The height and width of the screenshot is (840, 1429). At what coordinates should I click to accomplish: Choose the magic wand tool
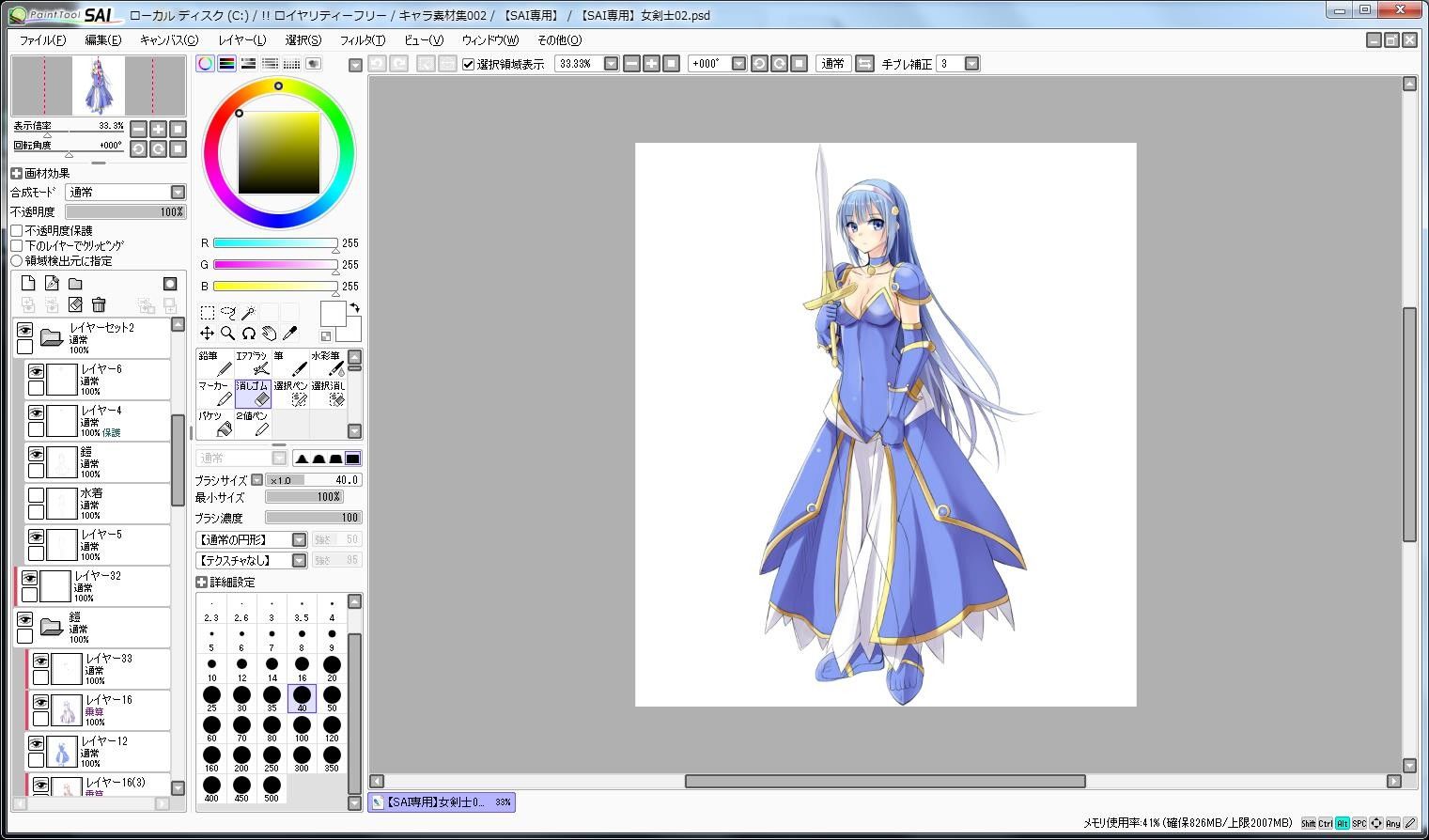[x=249, y=312]
